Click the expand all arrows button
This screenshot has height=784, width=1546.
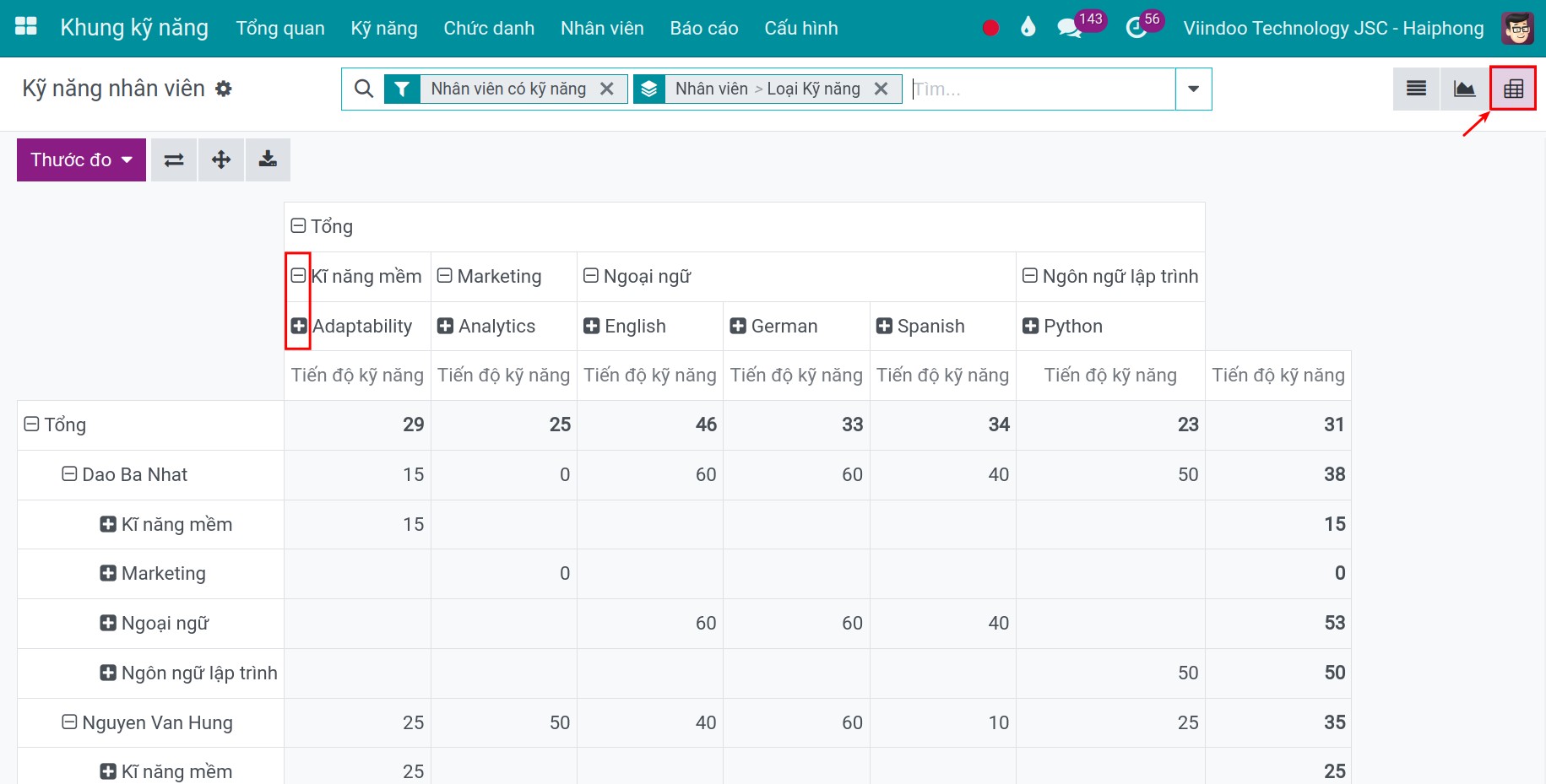pos(221,160)
